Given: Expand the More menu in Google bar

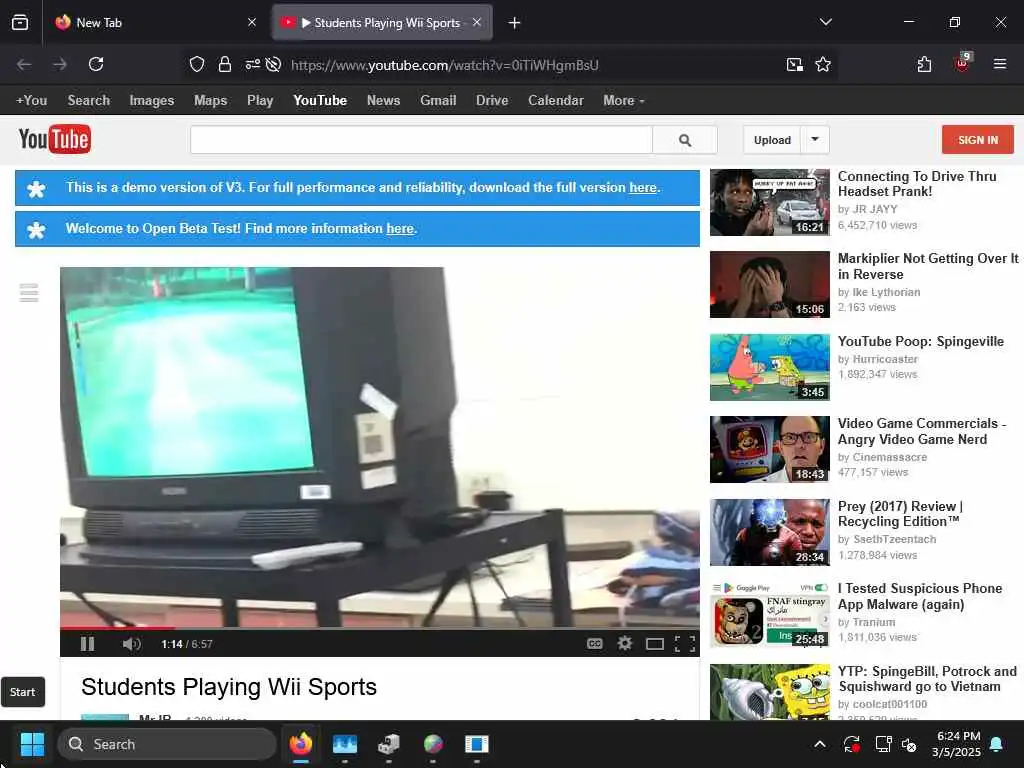Looking at the screenshot, I should pyautogui.click(x=624, y=101).
